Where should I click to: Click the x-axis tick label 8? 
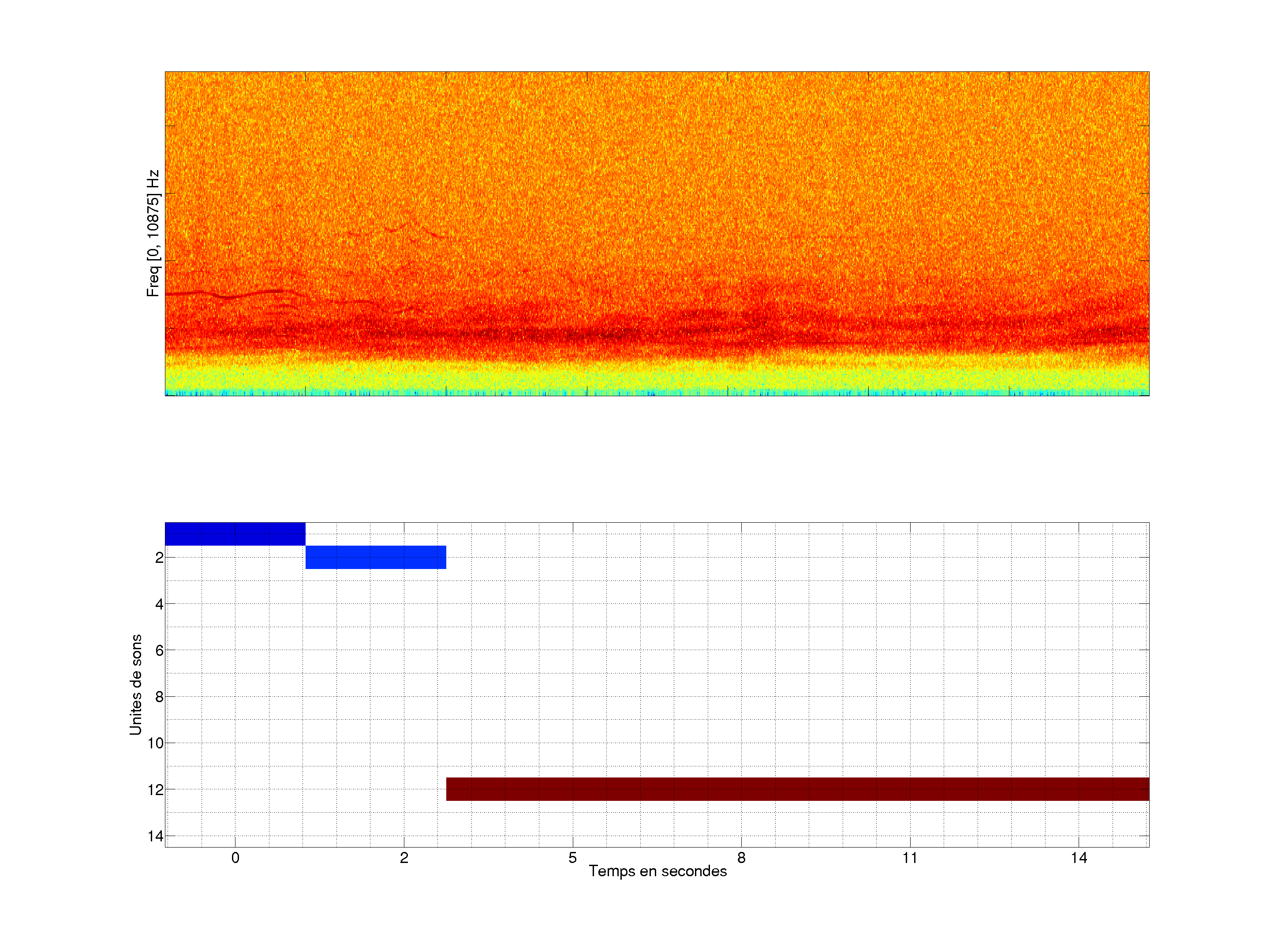coord(741,858)
